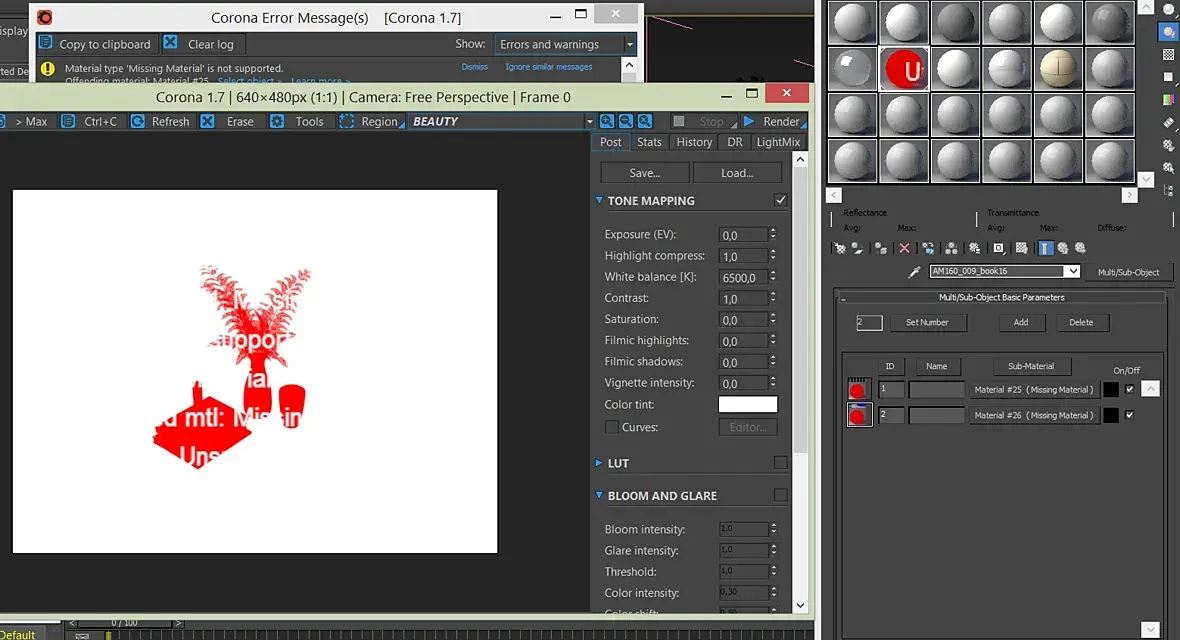This screenshot has height=640, width=1180.
Task: Click Ignore similar messages link
Action: [549, 67]
